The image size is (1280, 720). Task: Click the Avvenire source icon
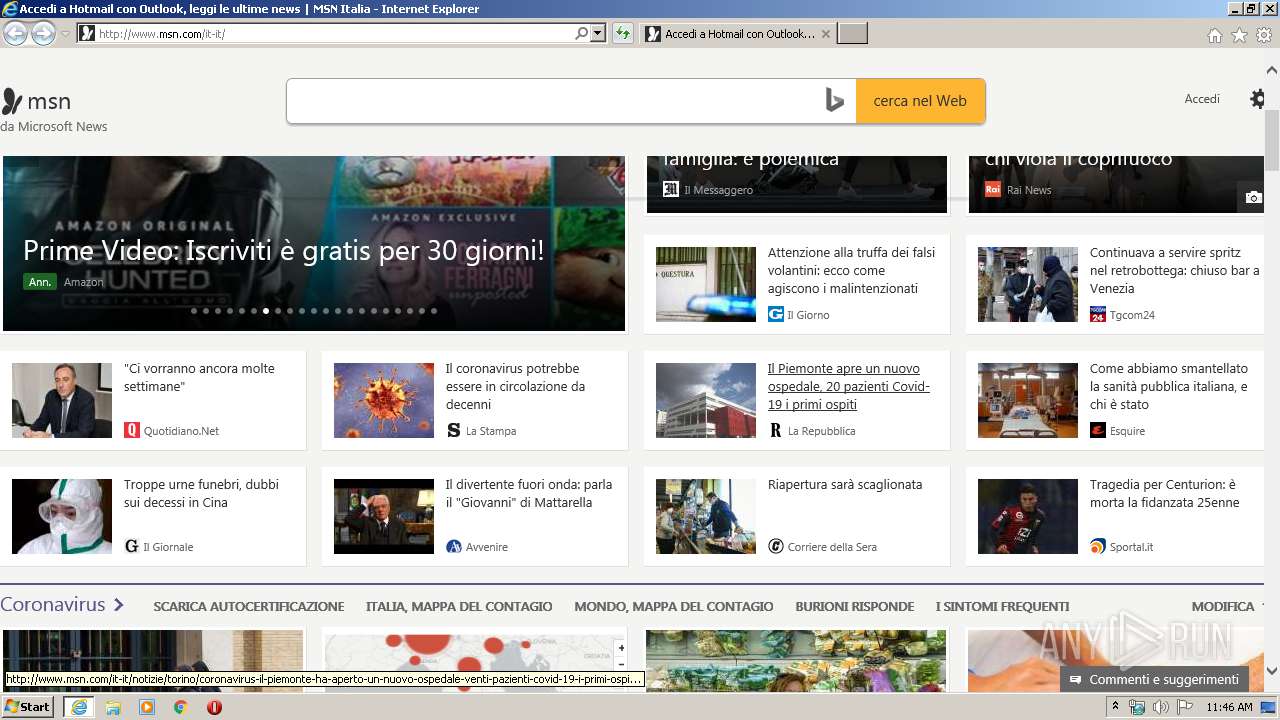coord(454,546)
